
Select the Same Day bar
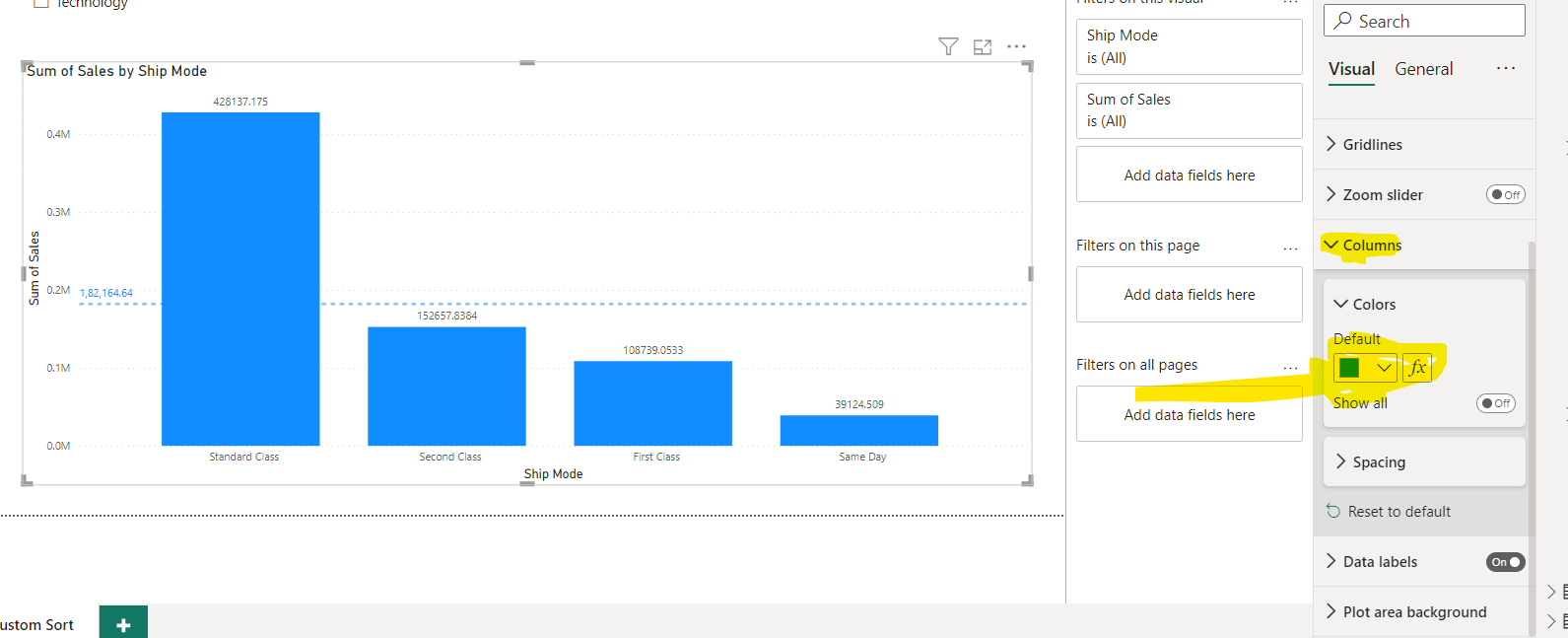pos(859,431)
